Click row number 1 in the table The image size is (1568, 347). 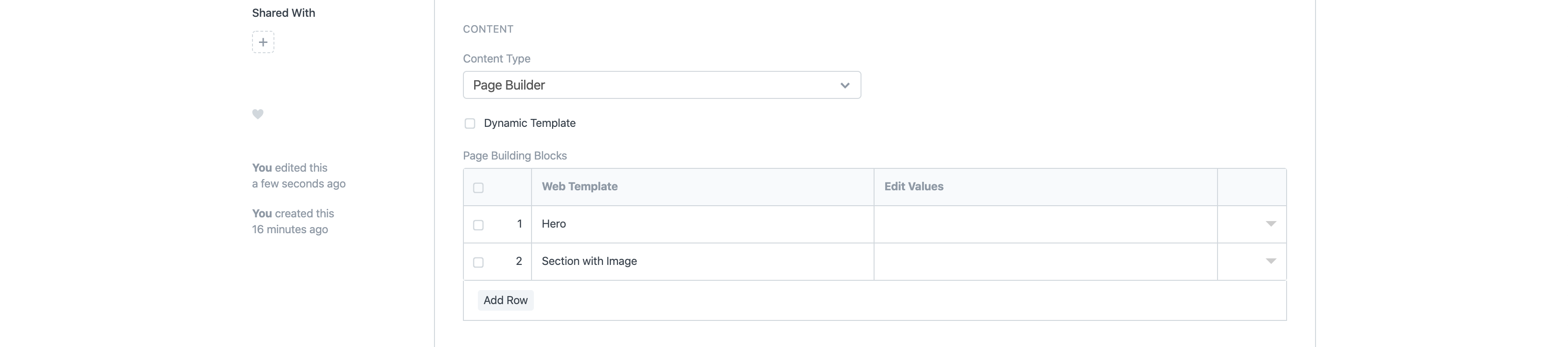pos(519,224)
